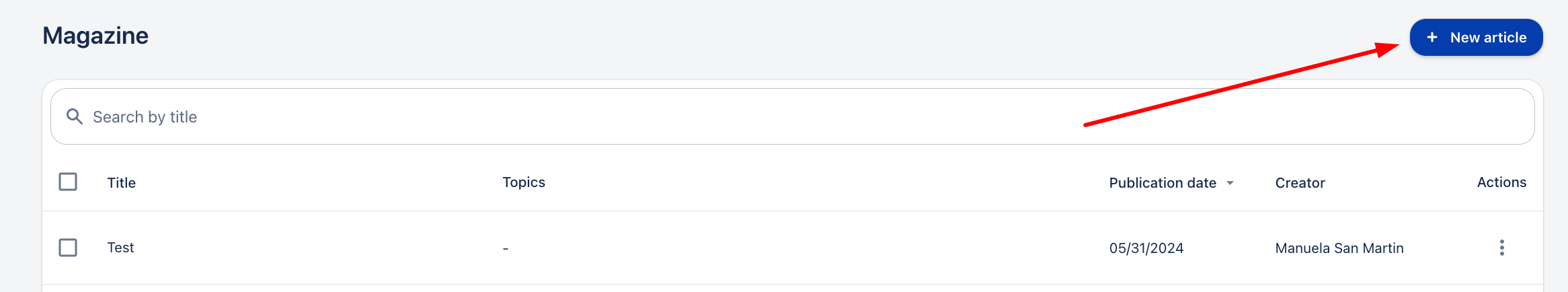Click the New article button
The height and width of the screenshot is (292, 1568).
click(x=1476, y=38)
